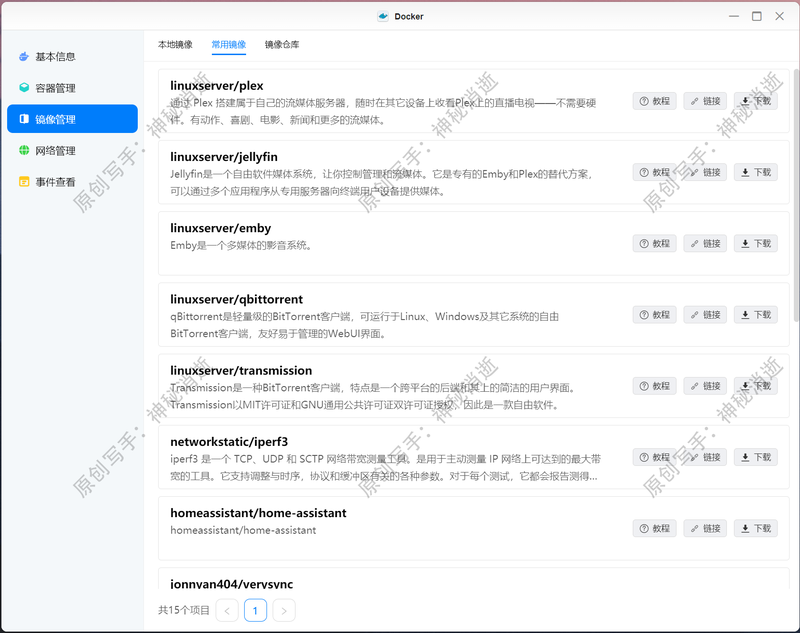The image size is (800, 633).
Task: Download the homeassistant/home-assistant image
Action: 756,528
